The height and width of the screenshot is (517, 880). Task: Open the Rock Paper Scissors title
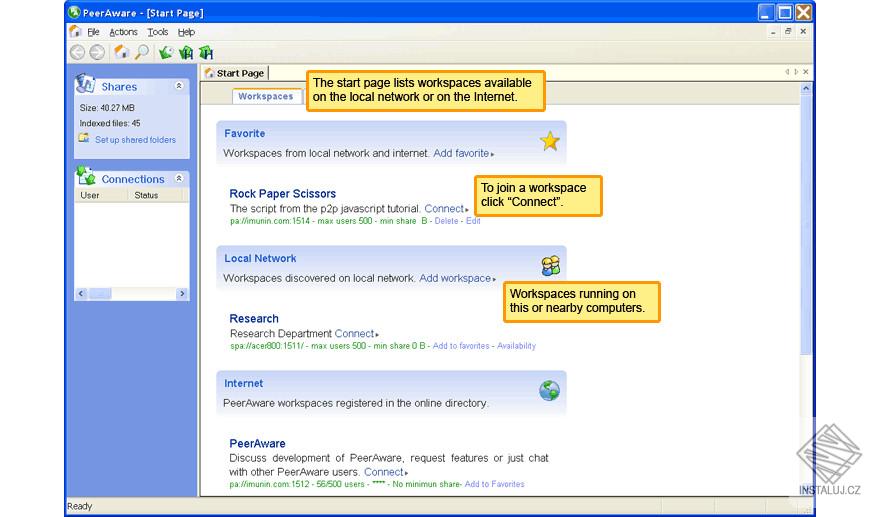tap(283, 194)
